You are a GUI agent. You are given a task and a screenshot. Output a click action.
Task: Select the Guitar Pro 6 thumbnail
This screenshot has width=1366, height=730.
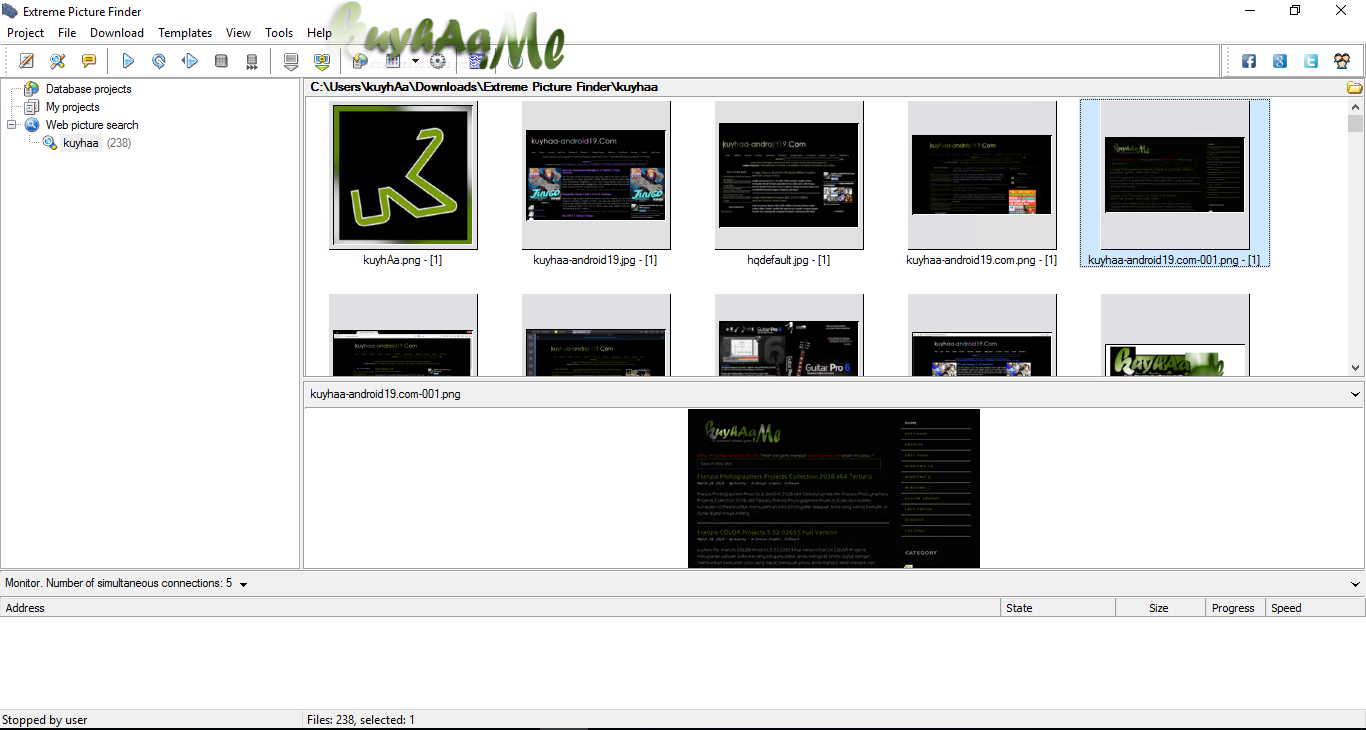[789, 335]
